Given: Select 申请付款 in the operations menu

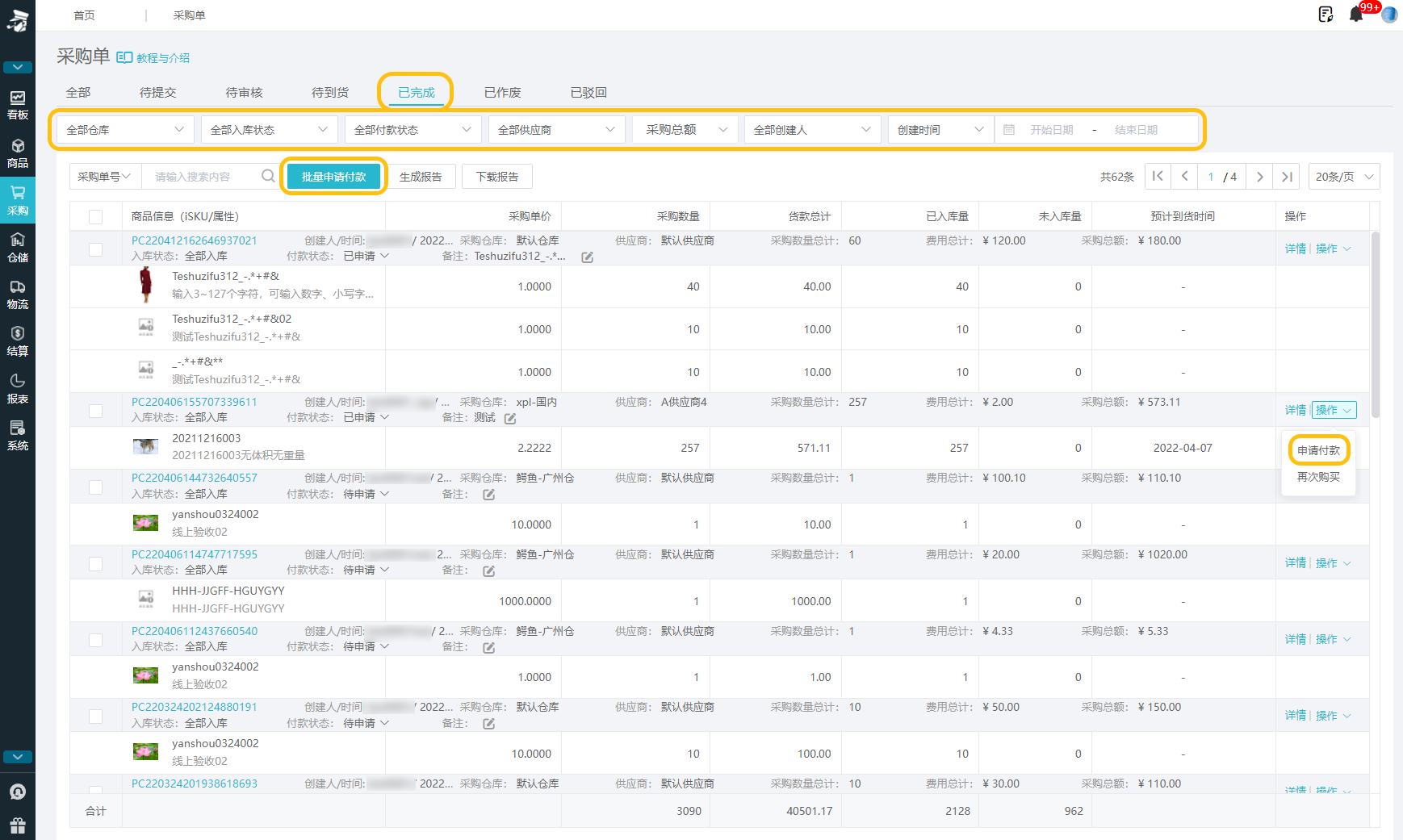Looking at the screenshot, I should click(x=1318, y=450).
